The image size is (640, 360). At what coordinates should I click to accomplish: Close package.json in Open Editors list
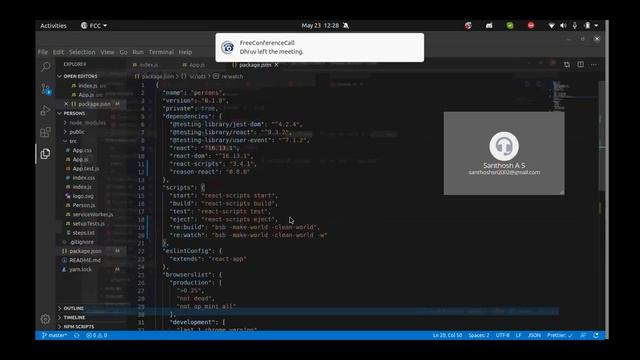(x=66, y=104)
